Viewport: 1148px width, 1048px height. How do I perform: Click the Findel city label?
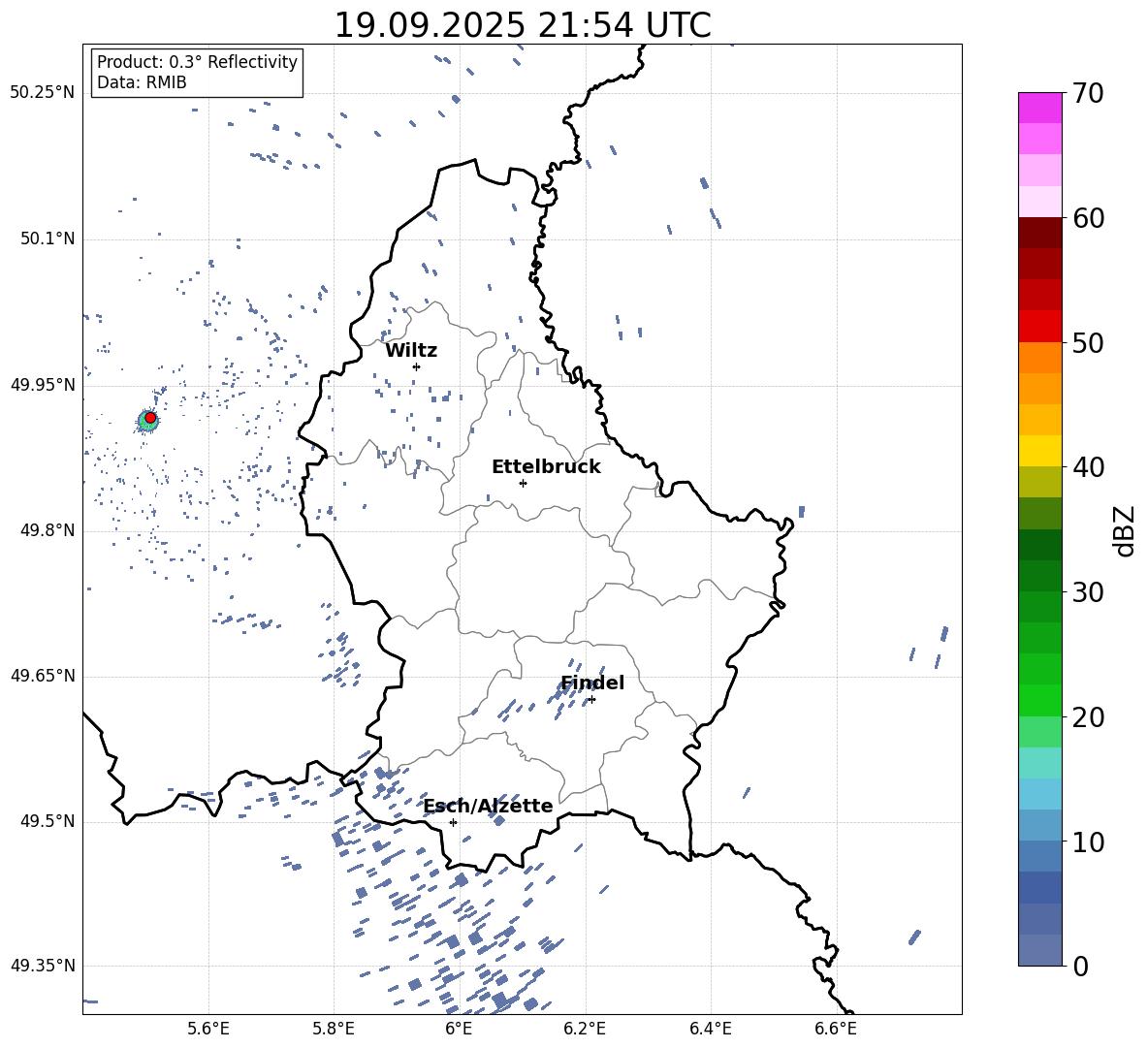[592, 683]
